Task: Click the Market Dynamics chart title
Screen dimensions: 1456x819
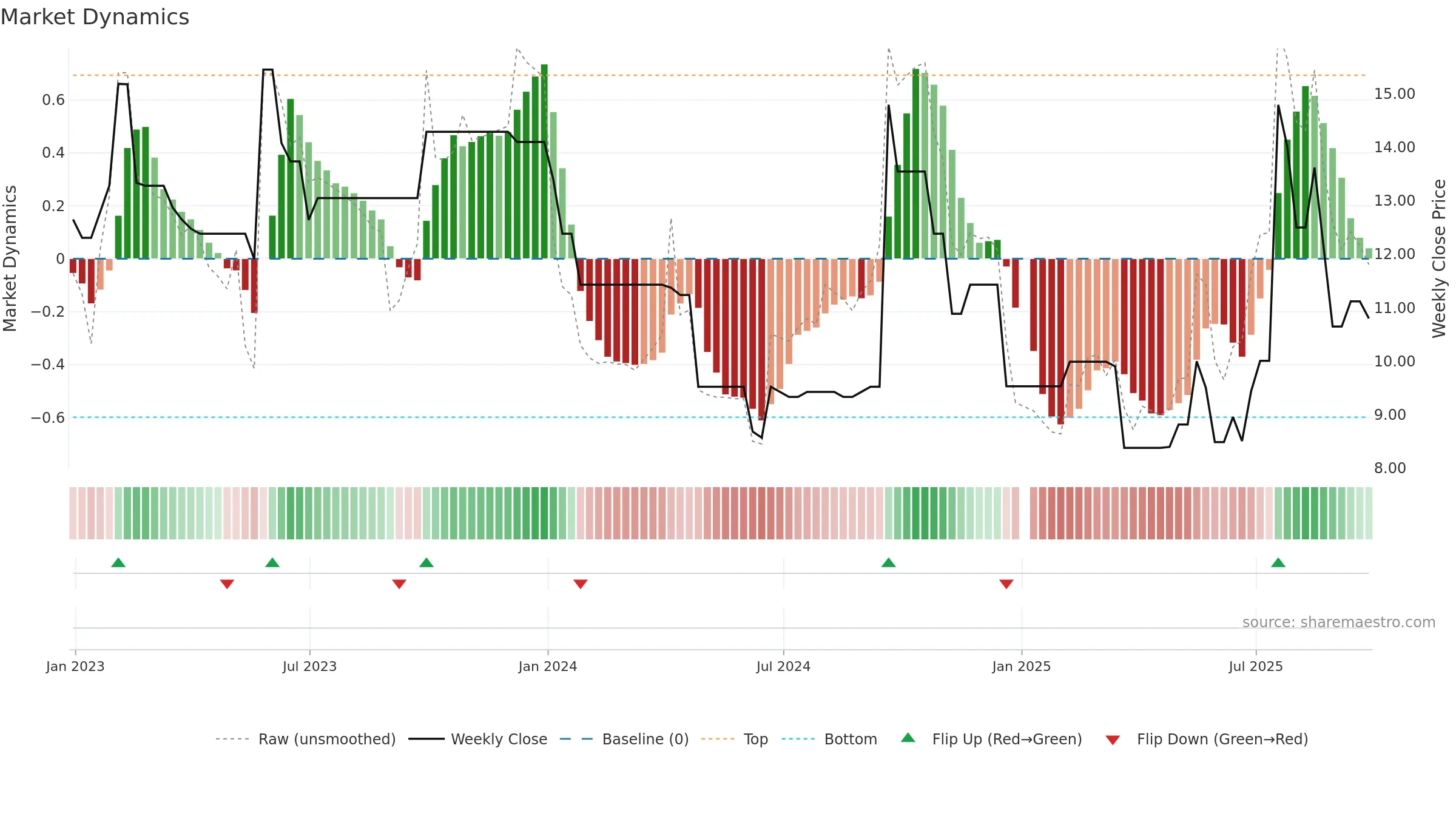Action: click(x=95, y=17)
